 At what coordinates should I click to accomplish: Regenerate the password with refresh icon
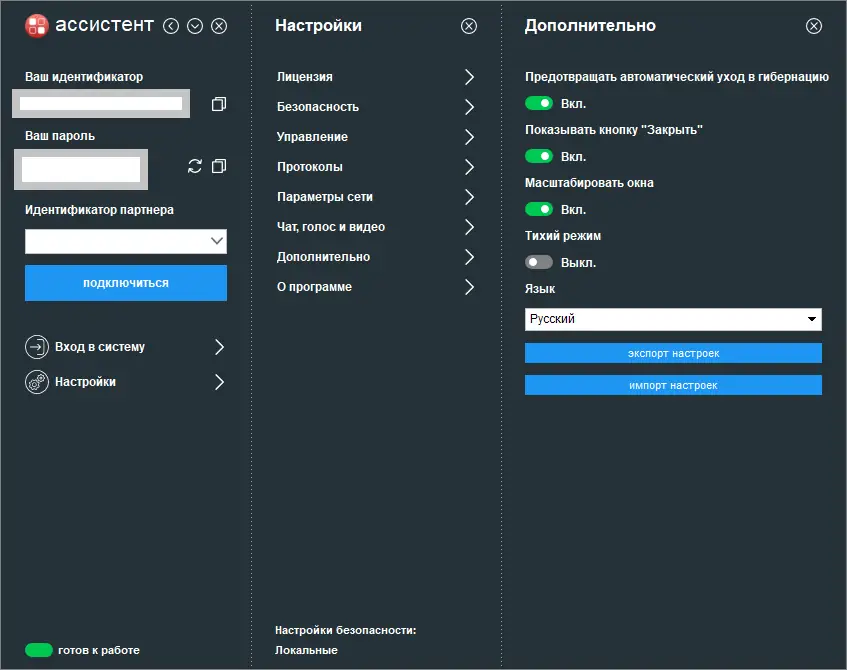click(195, 166)
